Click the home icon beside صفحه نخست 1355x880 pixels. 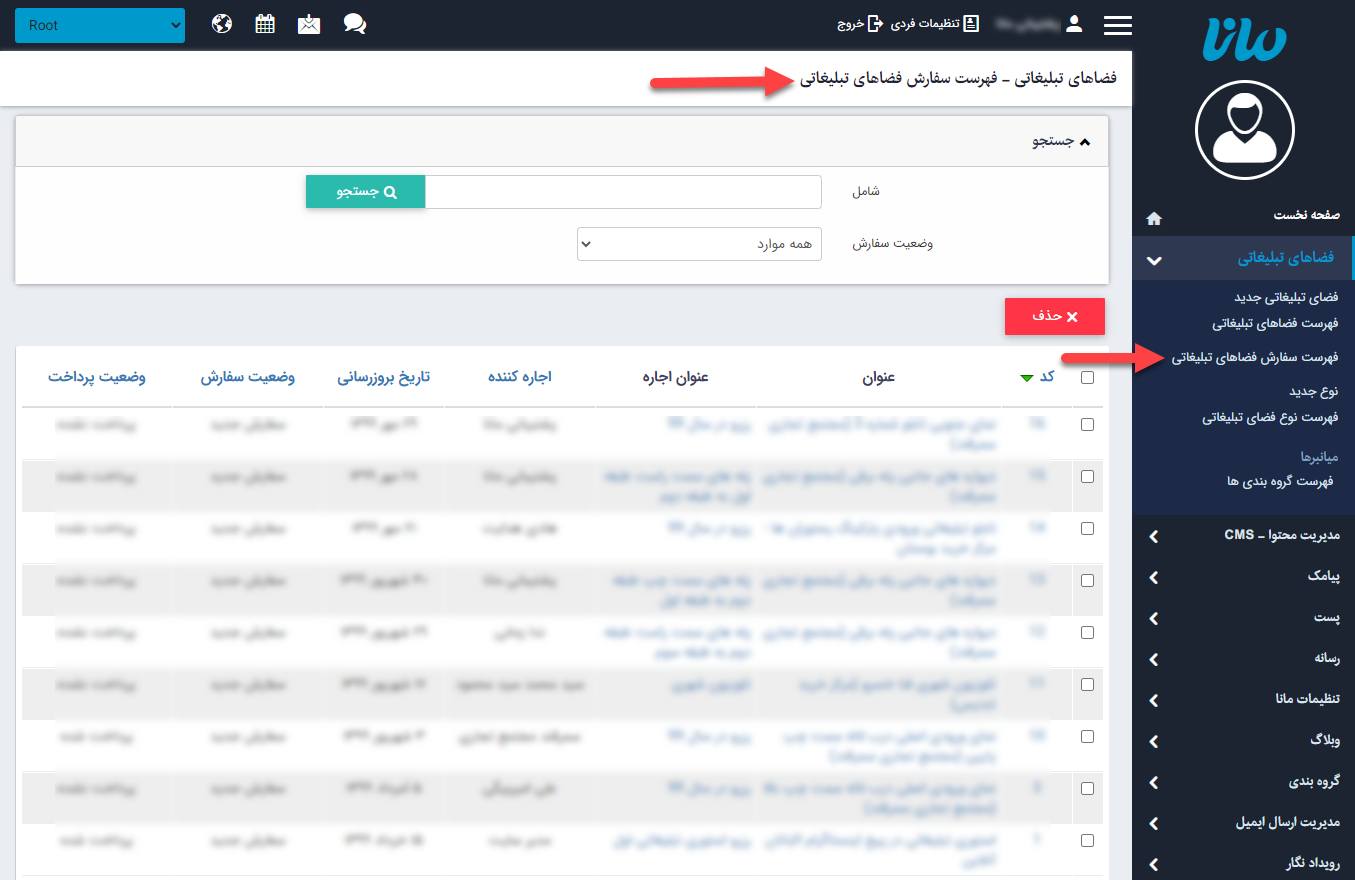[x=1154, y=215]
